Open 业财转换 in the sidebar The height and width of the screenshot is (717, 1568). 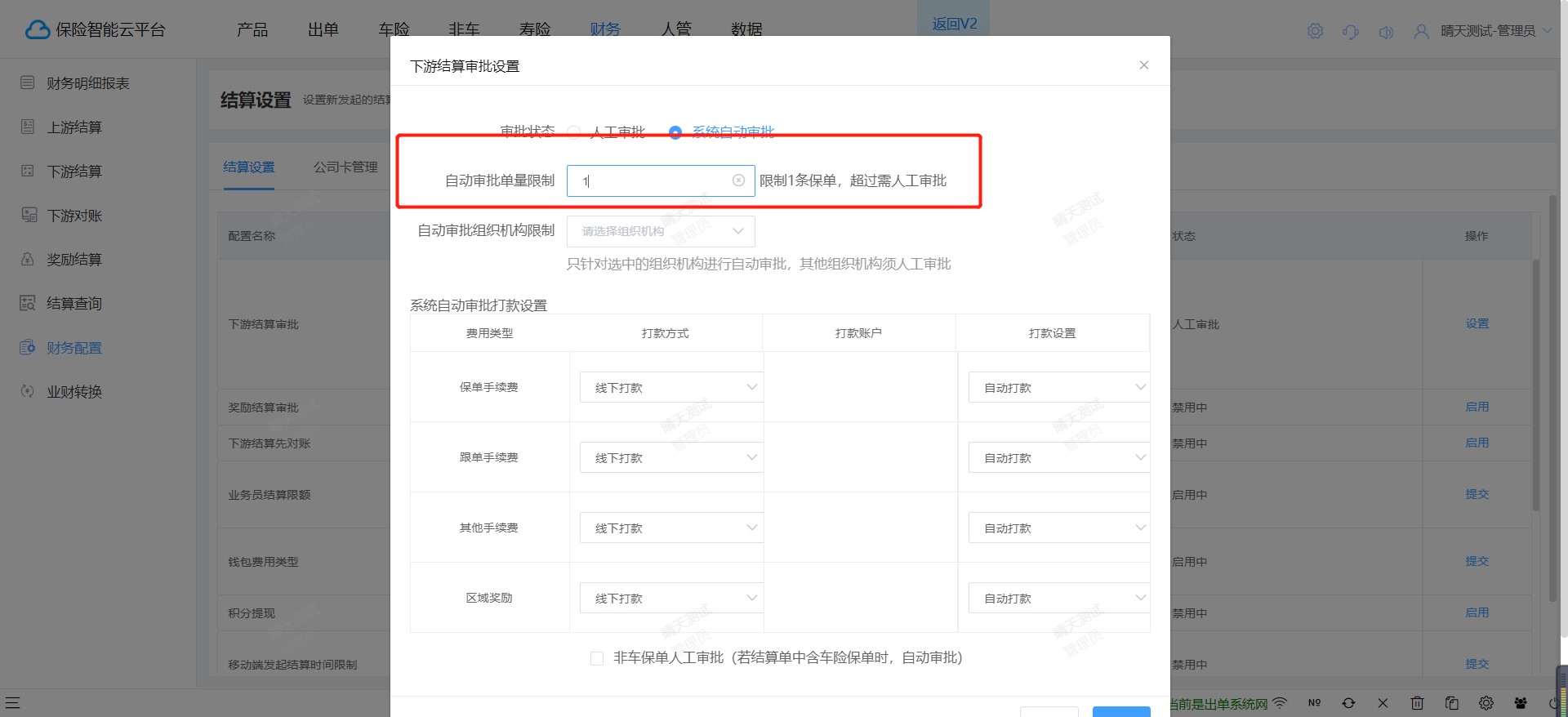(74, 392)
